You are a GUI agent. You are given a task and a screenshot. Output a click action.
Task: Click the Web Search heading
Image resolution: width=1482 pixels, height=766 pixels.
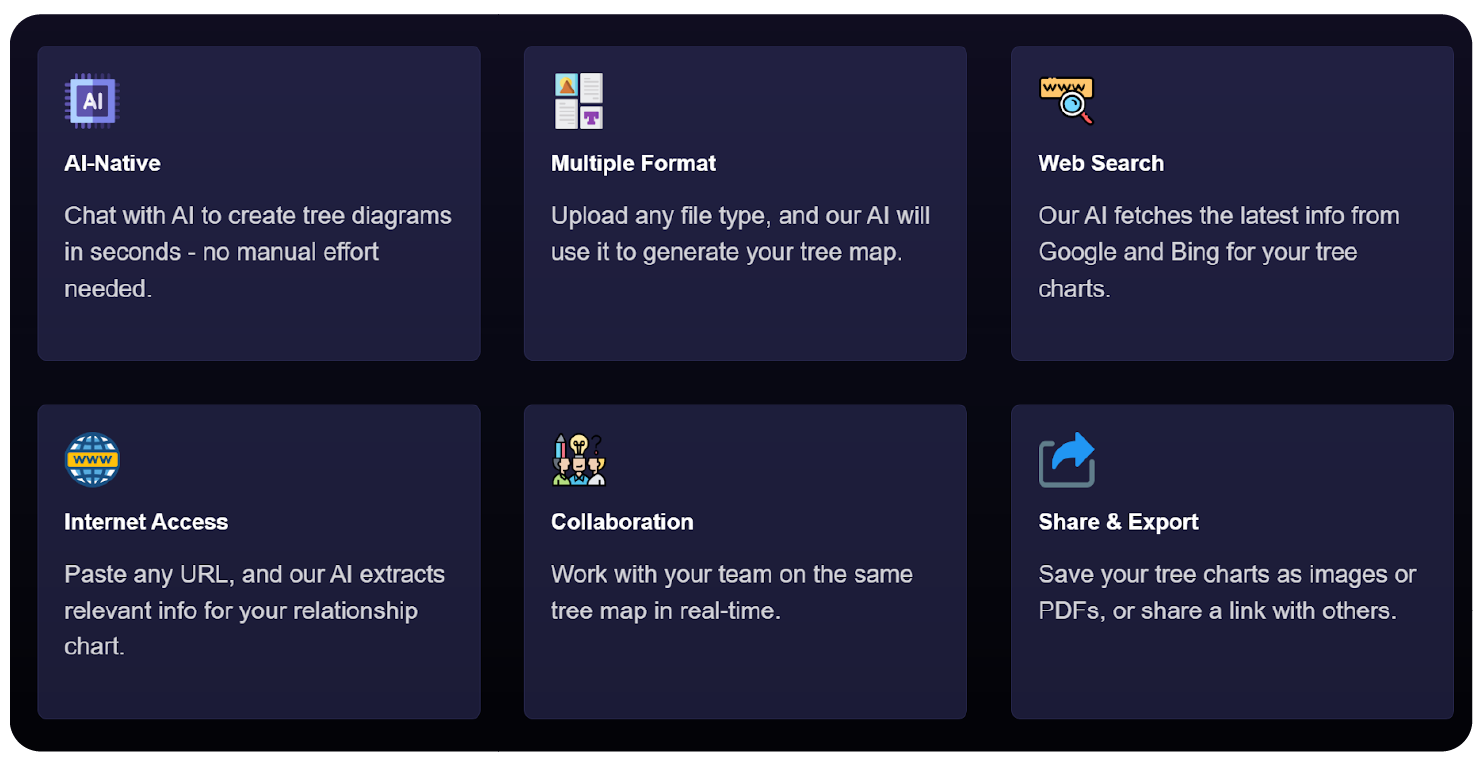click(1100, 163)
